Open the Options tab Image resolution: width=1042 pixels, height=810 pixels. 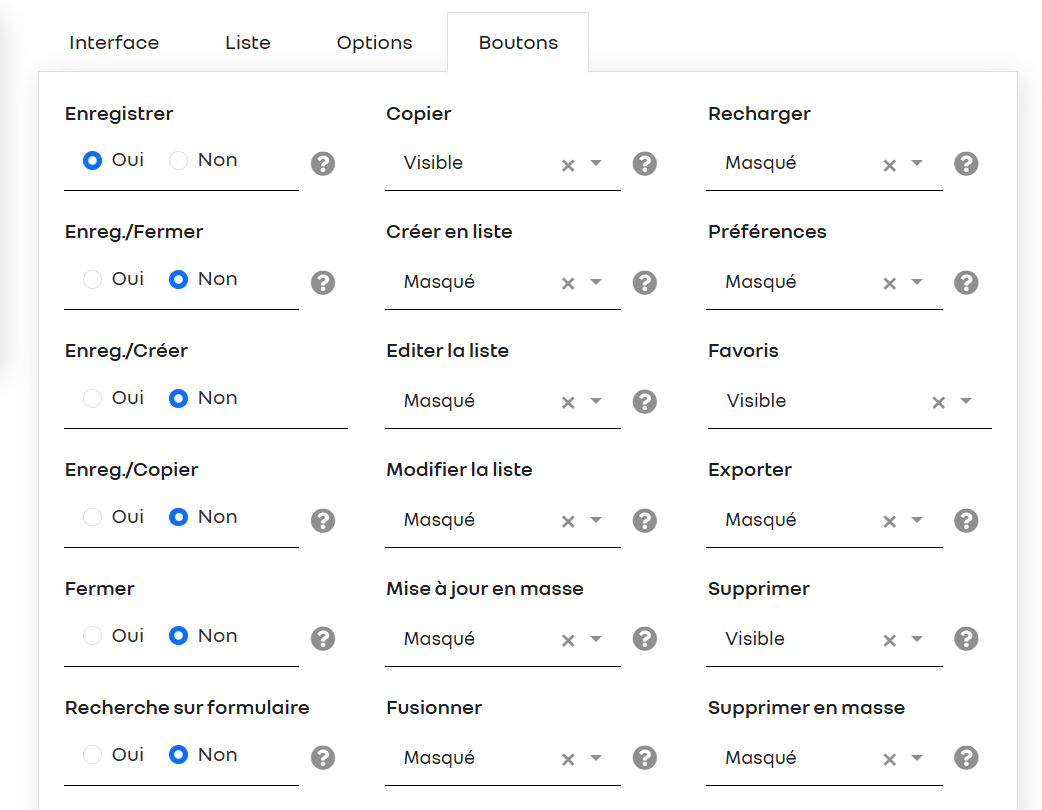pos(375,43)
